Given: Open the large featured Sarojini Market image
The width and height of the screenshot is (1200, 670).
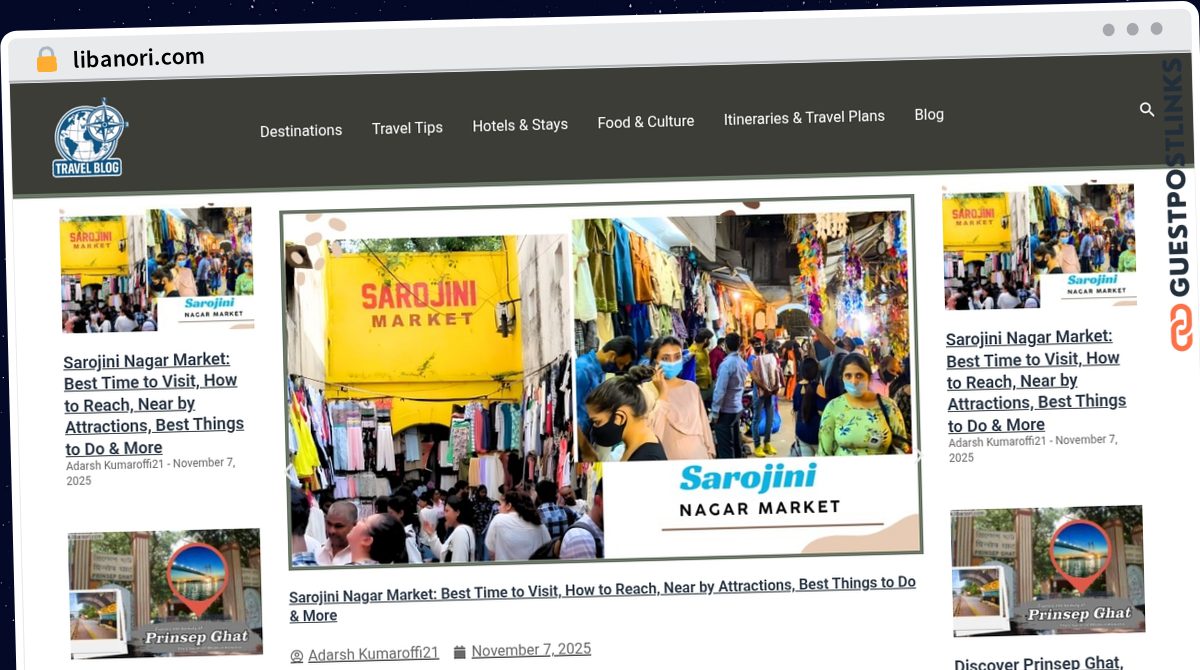Looking at the screenshot, I should (x=602, y=382).
